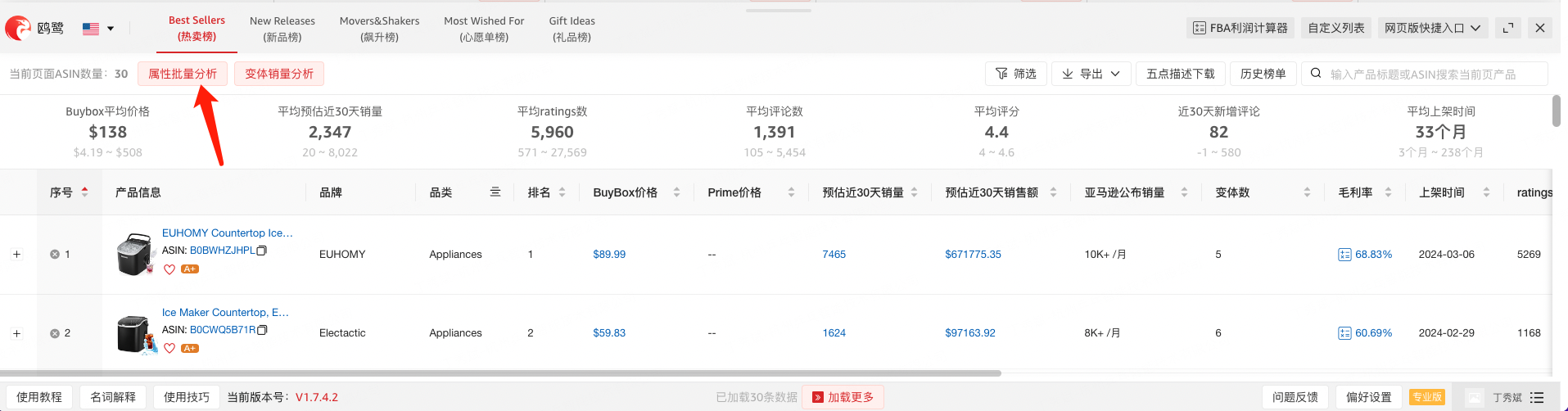This screenshot has height=411, width=1568.
Task: Sort by 排名 column arrows
Action: click(x=562, y=192)
